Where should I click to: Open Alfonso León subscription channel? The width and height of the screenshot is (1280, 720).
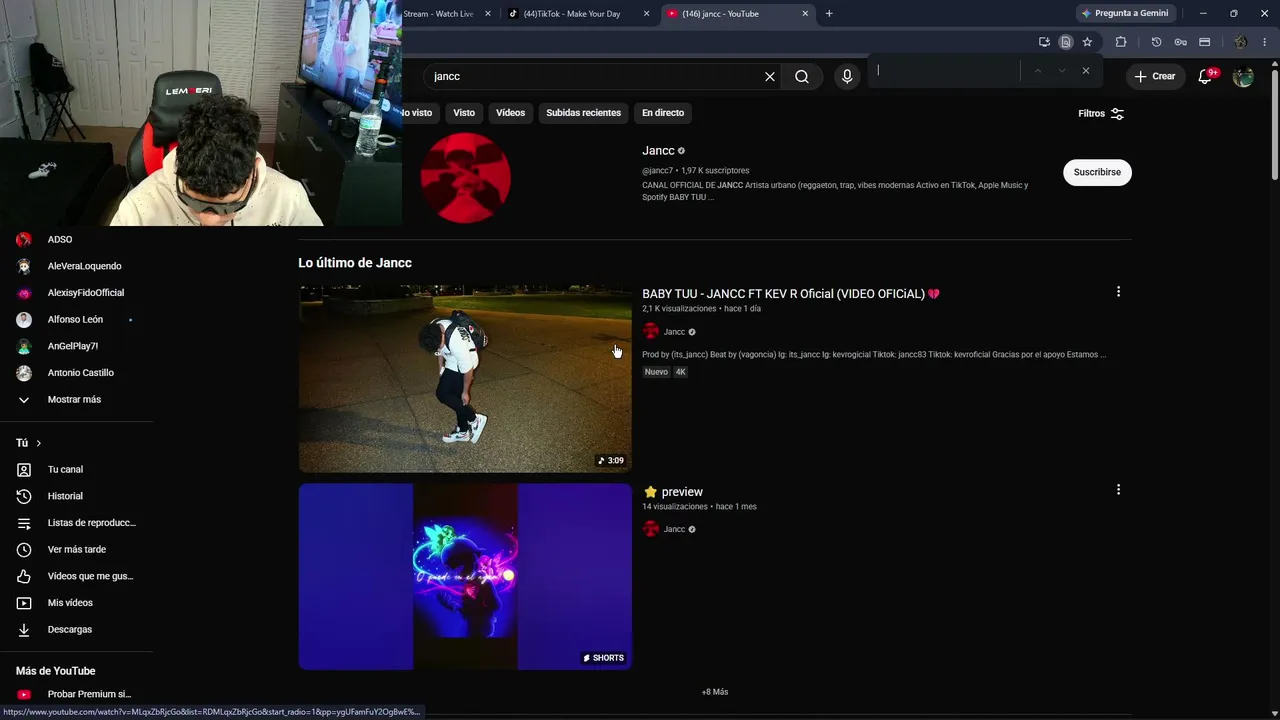(76, 320)
